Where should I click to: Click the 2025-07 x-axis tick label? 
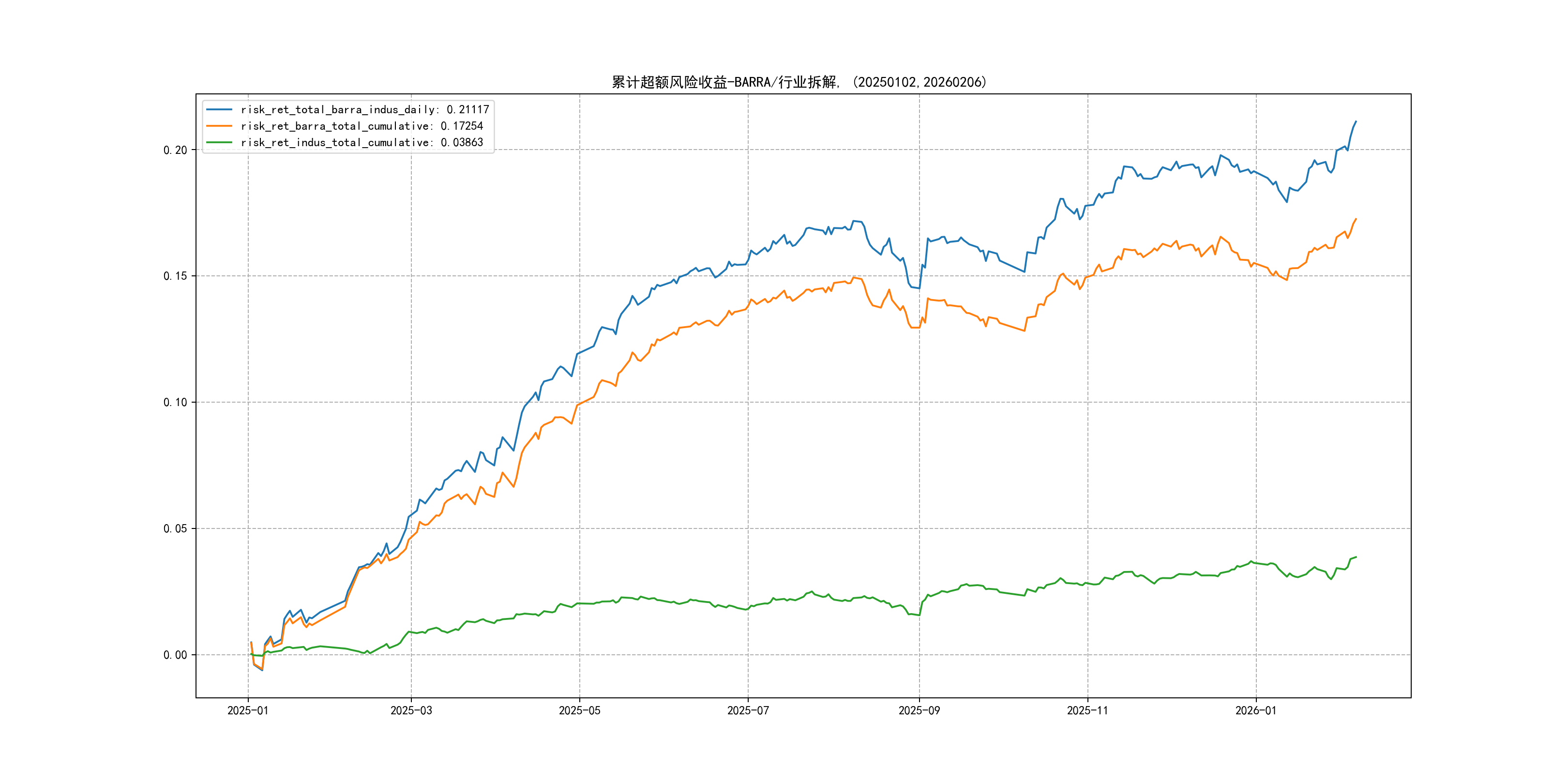pos(748,711)
